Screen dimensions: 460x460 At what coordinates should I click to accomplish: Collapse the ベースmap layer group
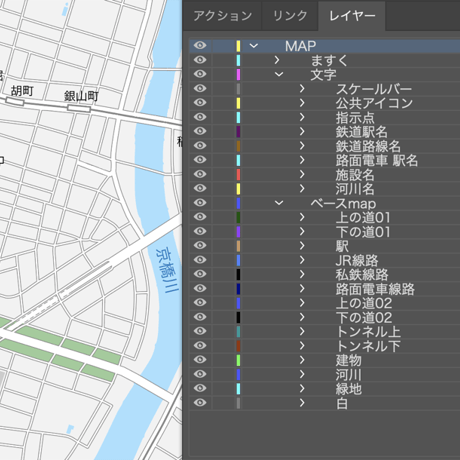point(279,203)
